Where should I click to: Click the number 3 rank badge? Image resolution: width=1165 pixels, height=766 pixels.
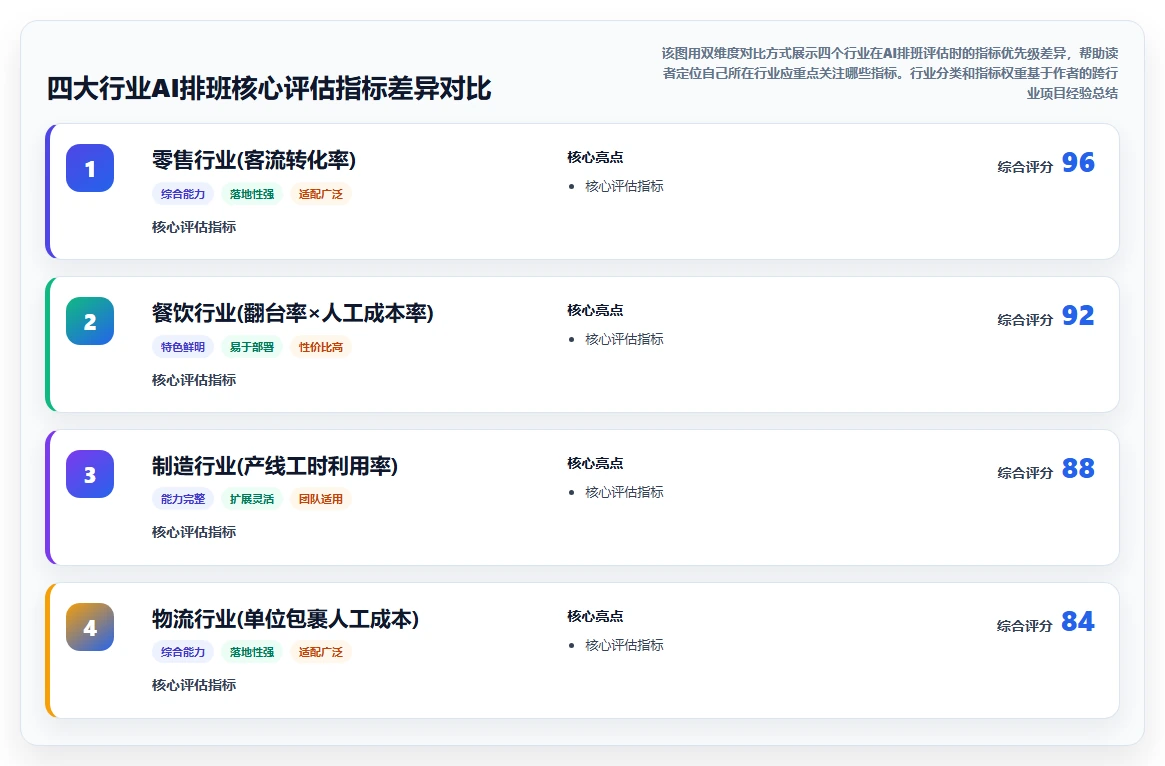coord(90,474)
